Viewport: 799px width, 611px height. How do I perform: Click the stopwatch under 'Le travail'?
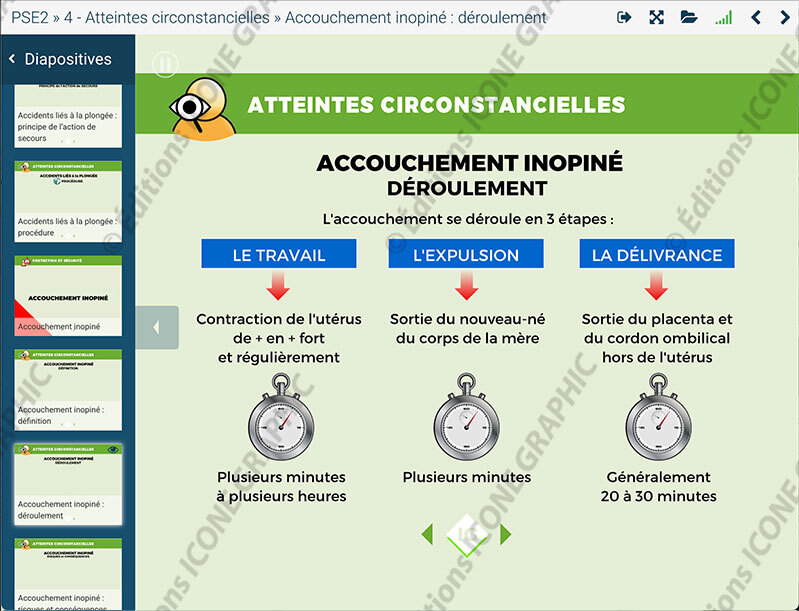point(281,417)
